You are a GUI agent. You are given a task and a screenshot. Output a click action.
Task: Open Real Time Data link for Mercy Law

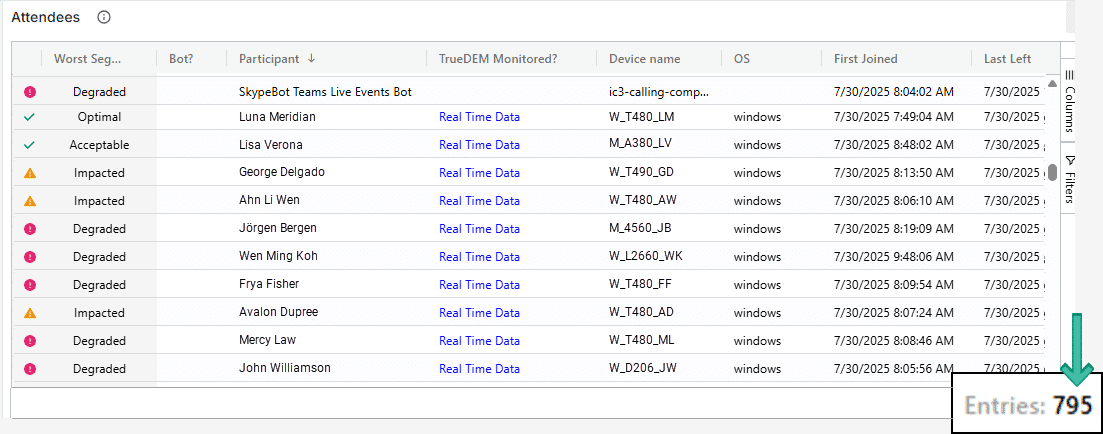[479, 341]
